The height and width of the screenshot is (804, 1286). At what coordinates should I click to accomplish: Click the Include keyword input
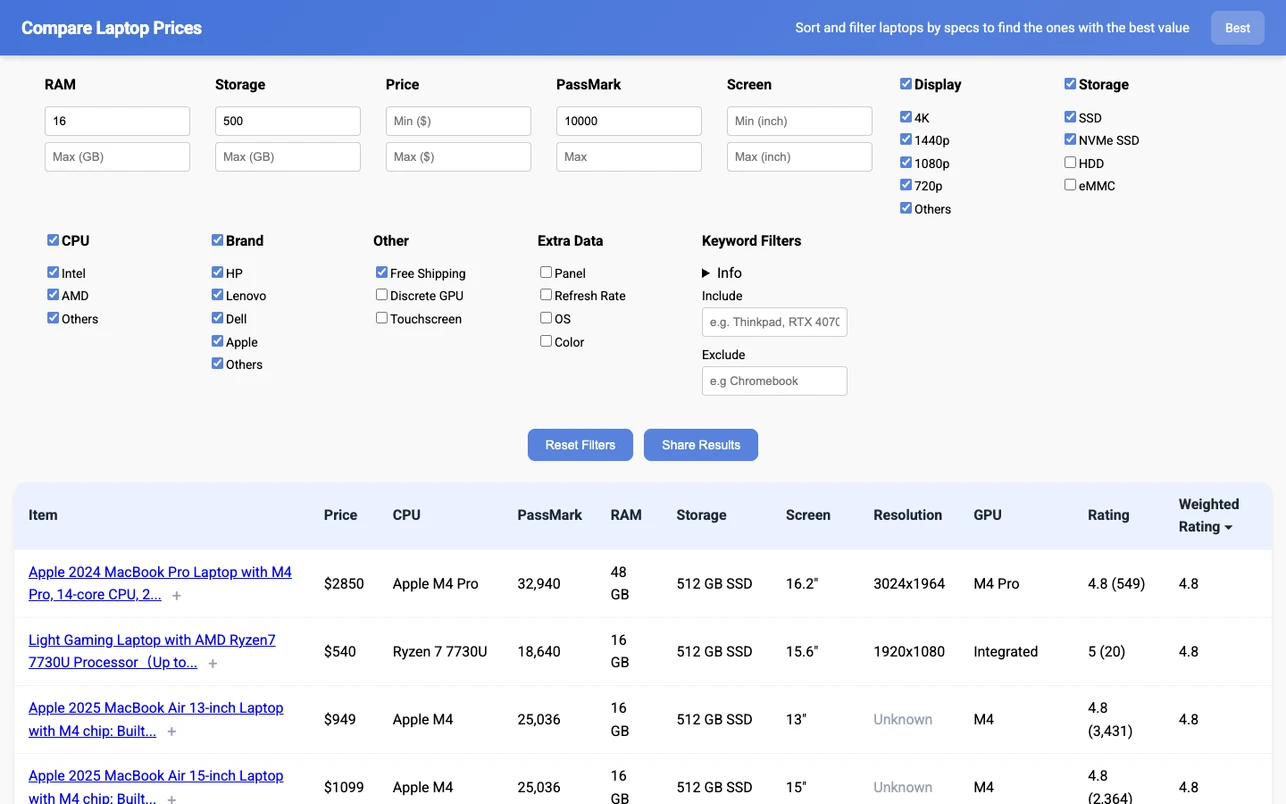[775, 322]
